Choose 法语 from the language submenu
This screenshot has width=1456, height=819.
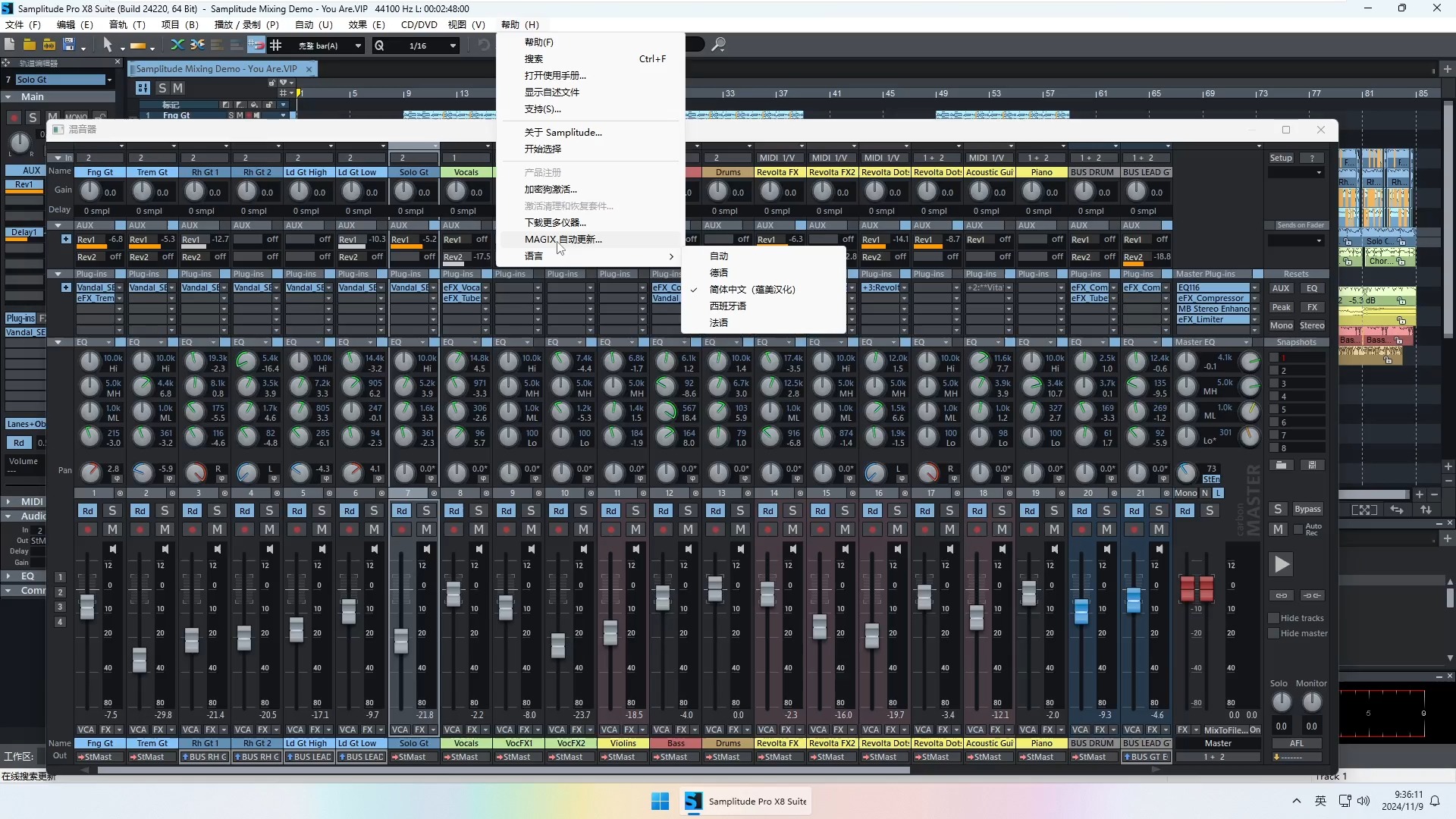click(764, 323)
